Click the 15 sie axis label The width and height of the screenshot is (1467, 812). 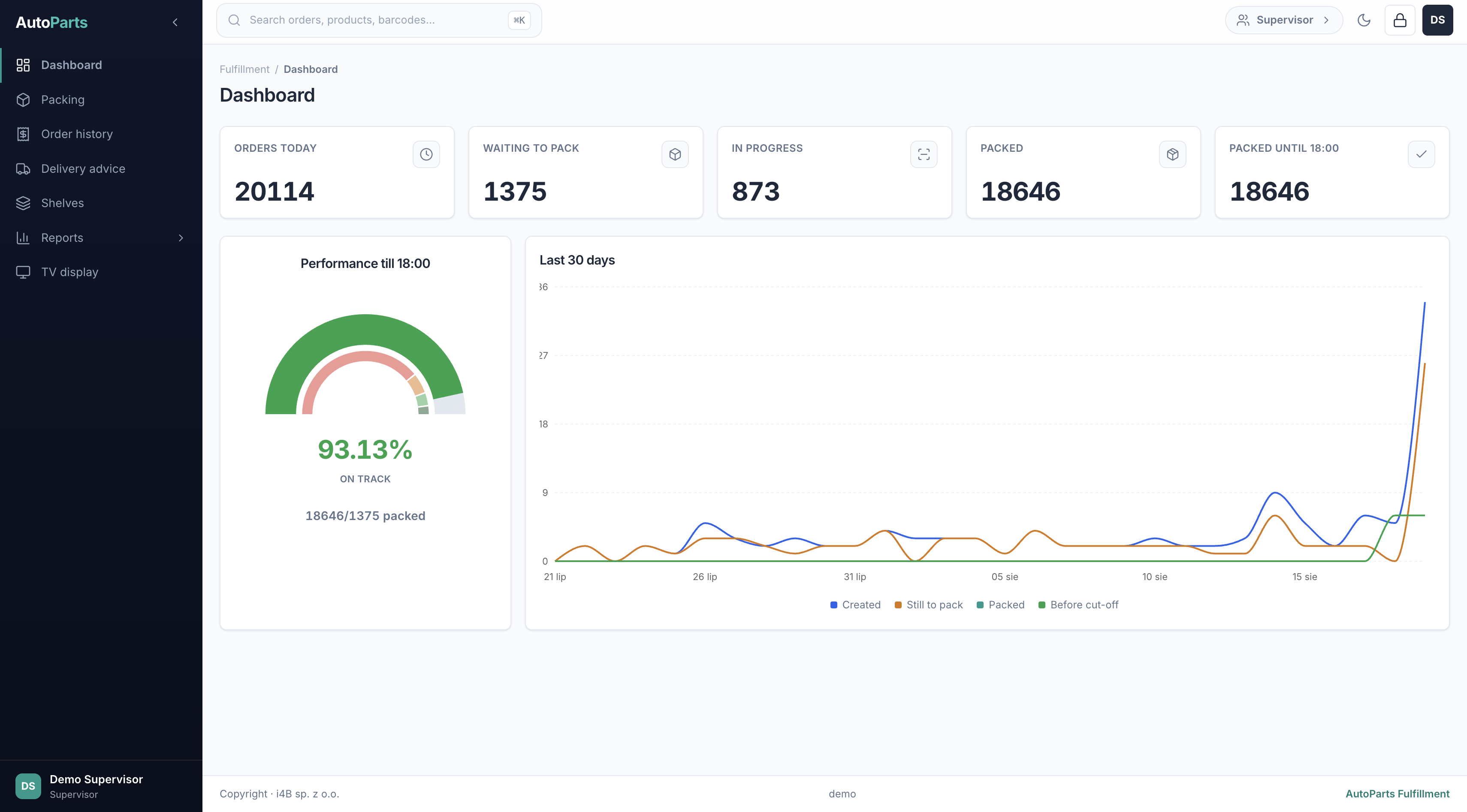[1304, 577]
